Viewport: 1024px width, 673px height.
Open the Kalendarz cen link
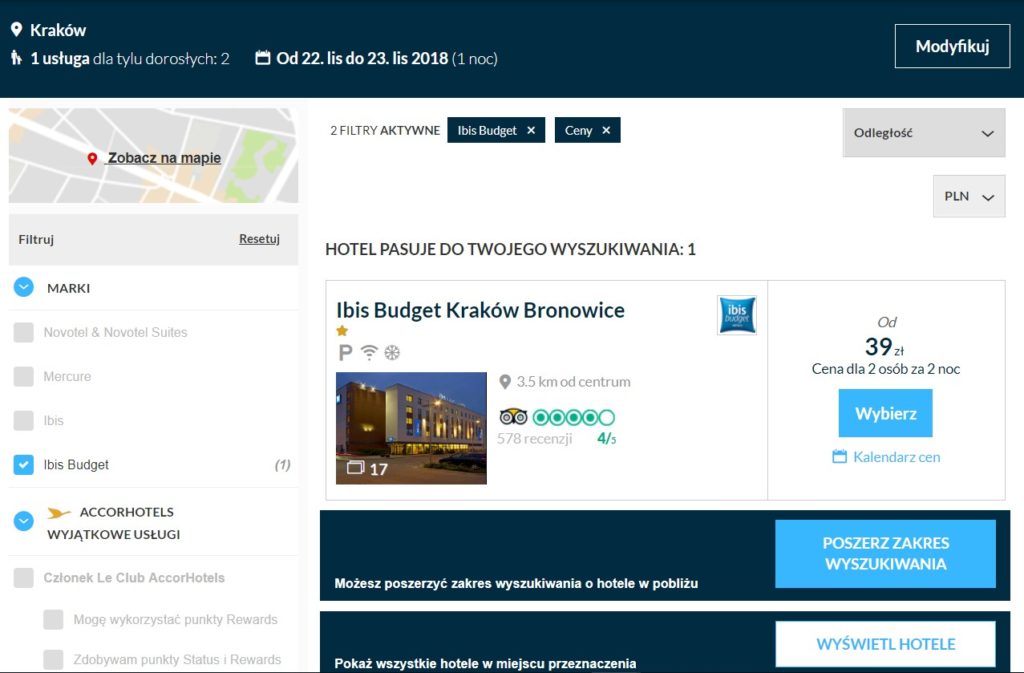pyautogui.click(x=897, y=457)
